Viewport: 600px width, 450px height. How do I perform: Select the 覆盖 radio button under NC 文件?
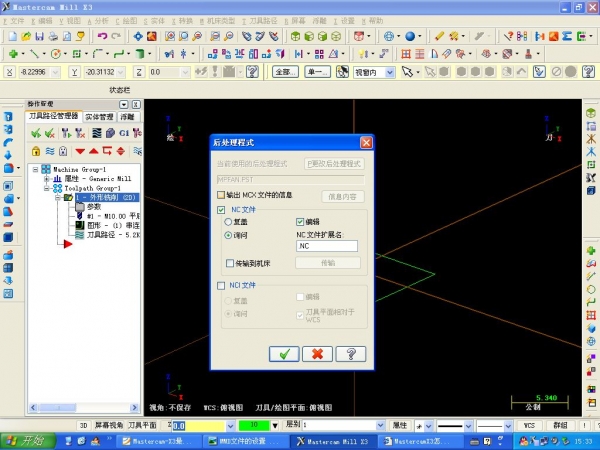click(229, 221)
